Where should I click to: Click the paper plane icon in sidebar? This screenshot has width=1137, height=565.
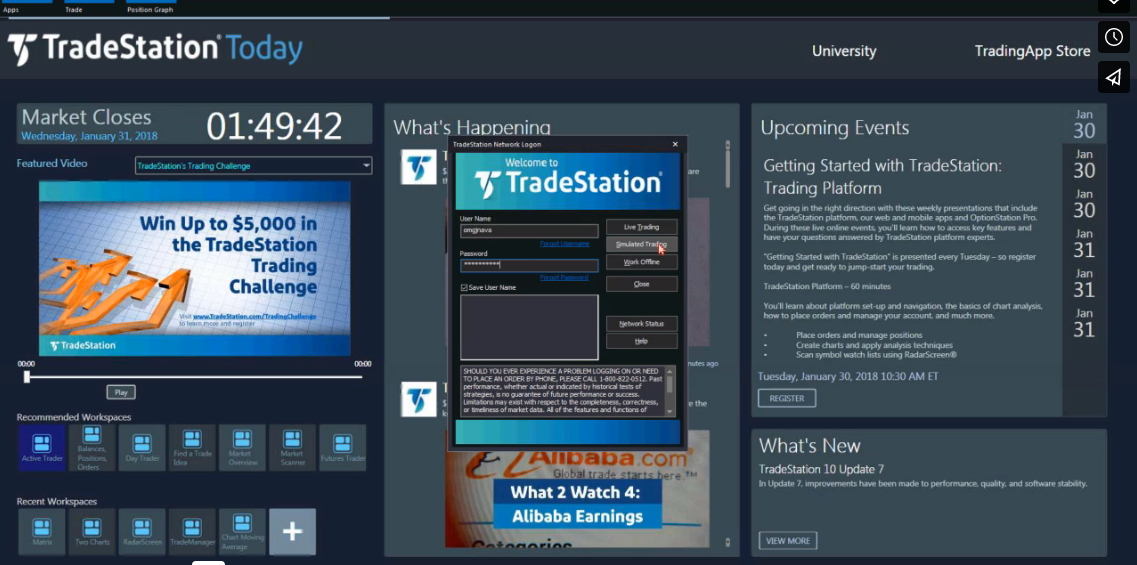(1114, 77)
